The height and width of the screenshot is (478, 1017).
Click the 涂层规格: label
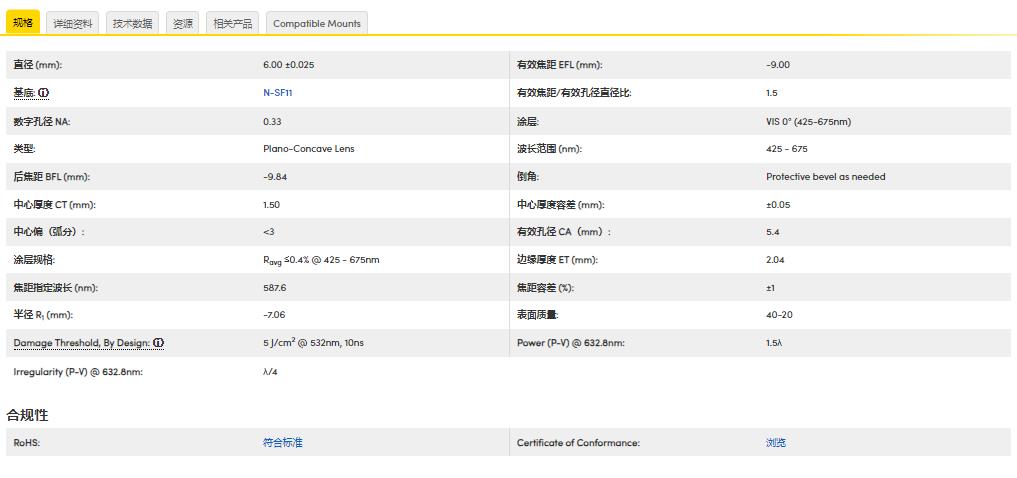click(34, 259)
